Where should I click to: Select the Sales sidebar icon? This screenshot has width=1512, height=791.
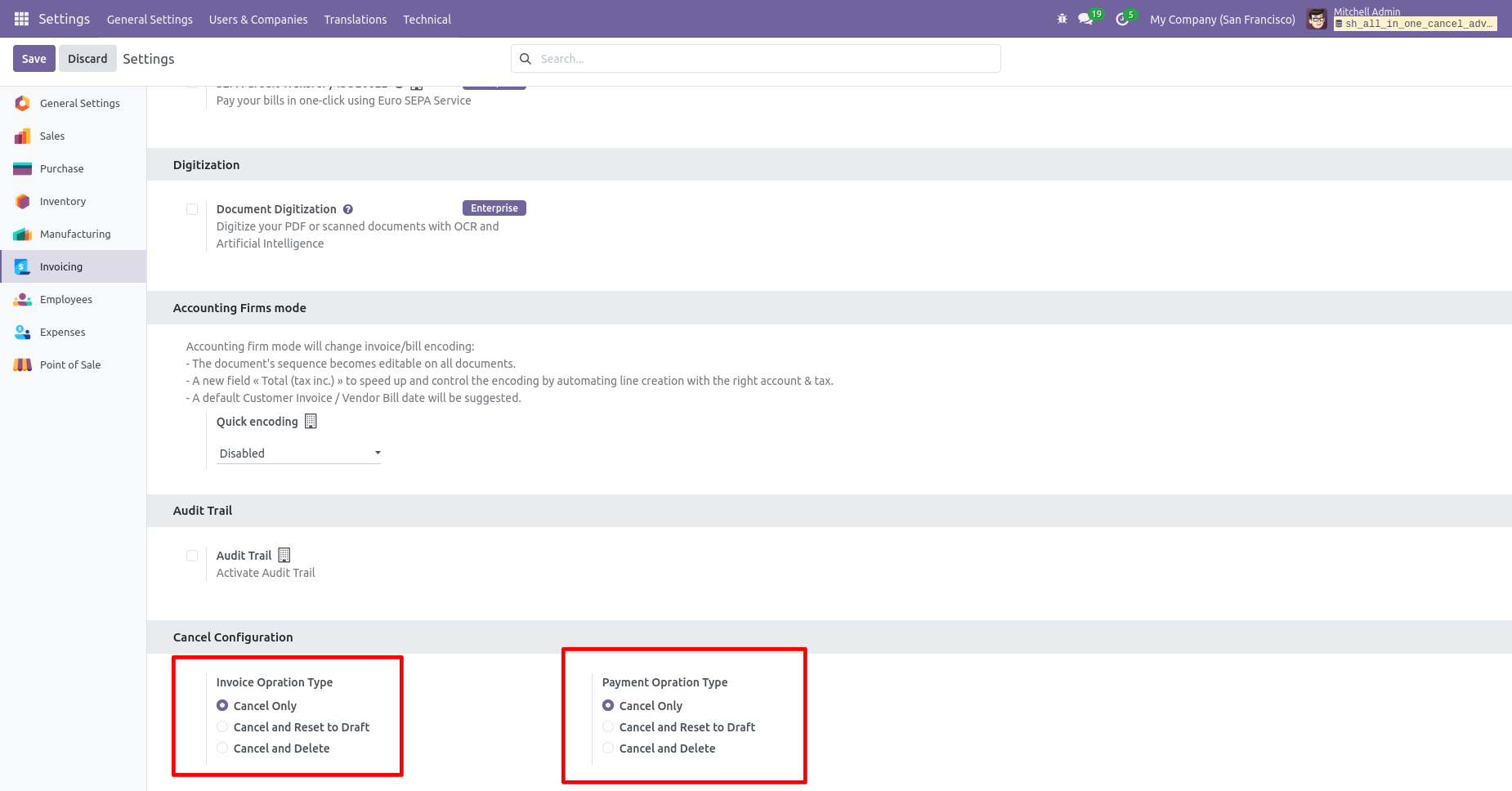(x=23, y=136)
